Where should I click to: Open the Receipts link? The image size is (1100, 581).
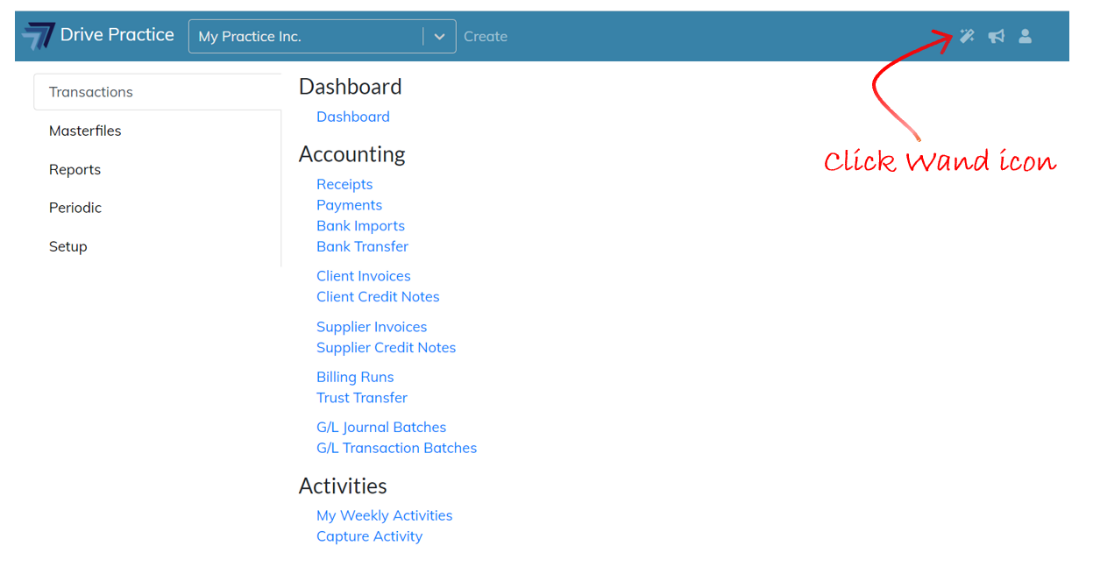pos(344,184)
